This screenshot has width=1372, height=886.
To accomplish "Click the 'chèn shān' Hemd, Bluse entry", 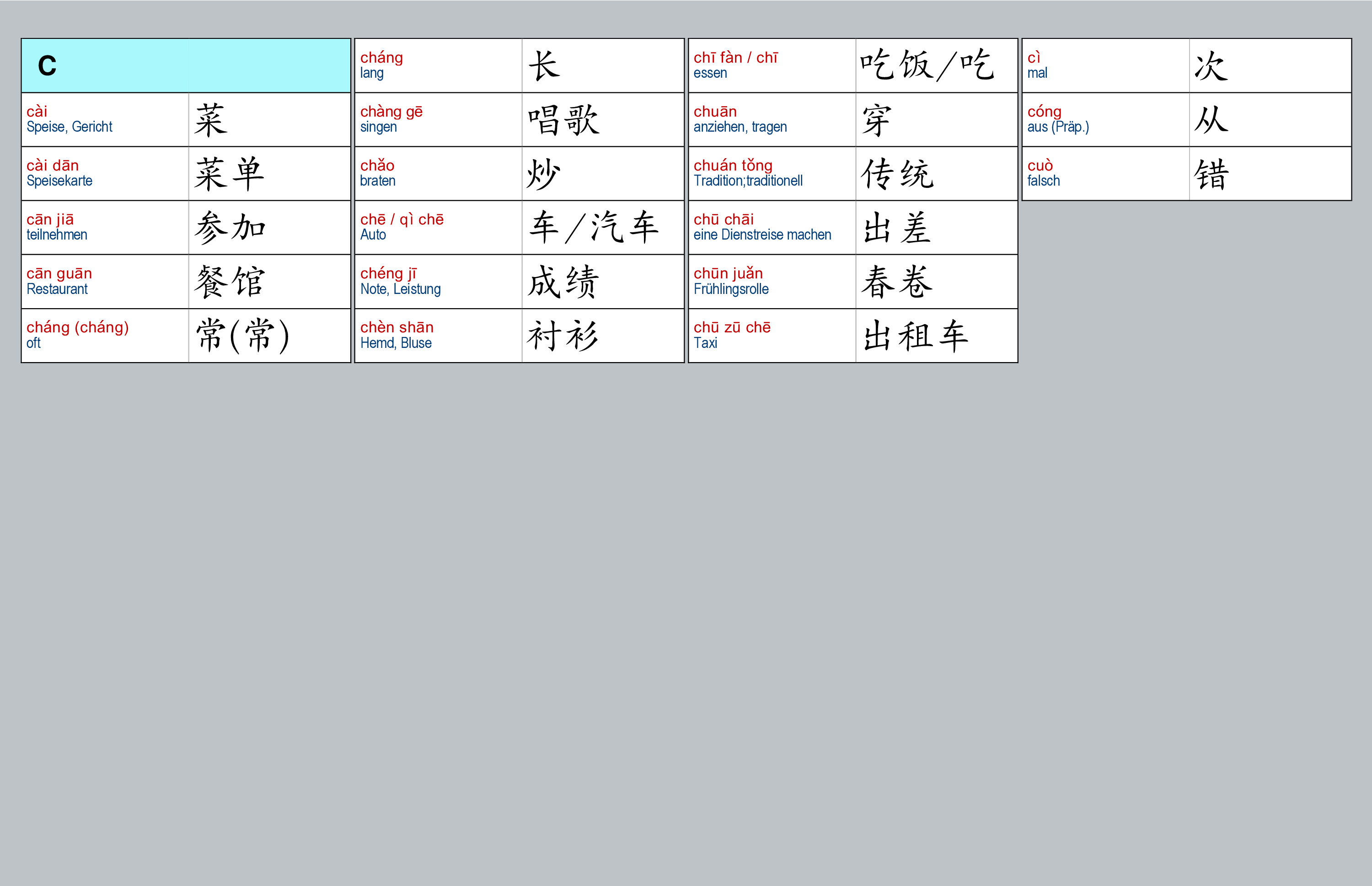I will [439, 336].
